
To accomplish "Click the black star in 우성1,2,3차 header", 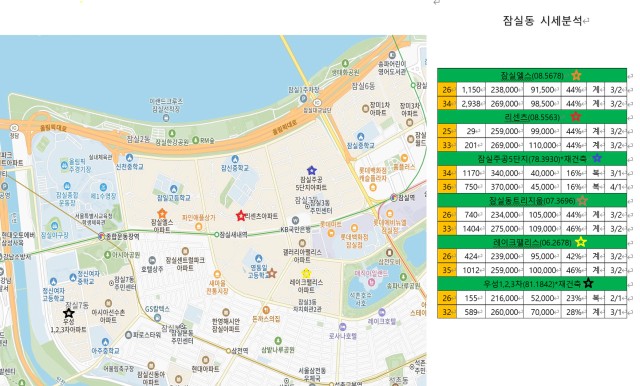I will pos(588,283).
